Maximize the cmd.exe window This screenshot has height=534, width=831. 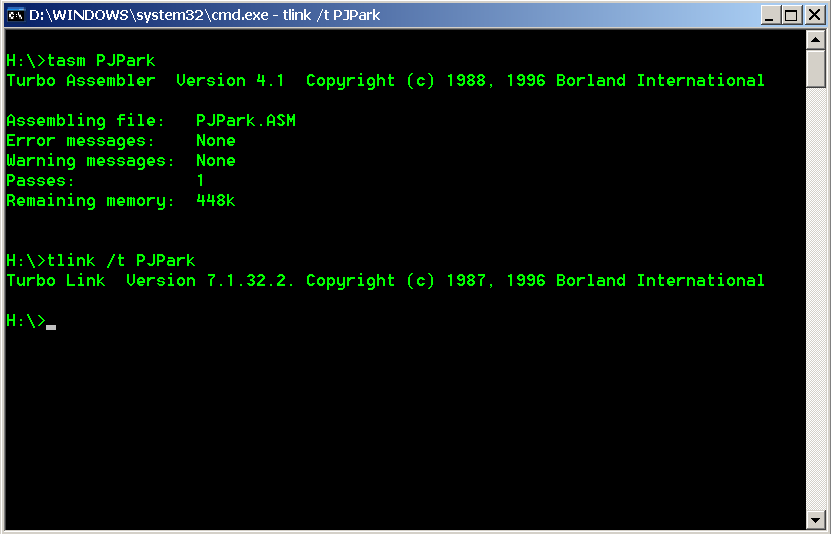[x=792, y=15]
